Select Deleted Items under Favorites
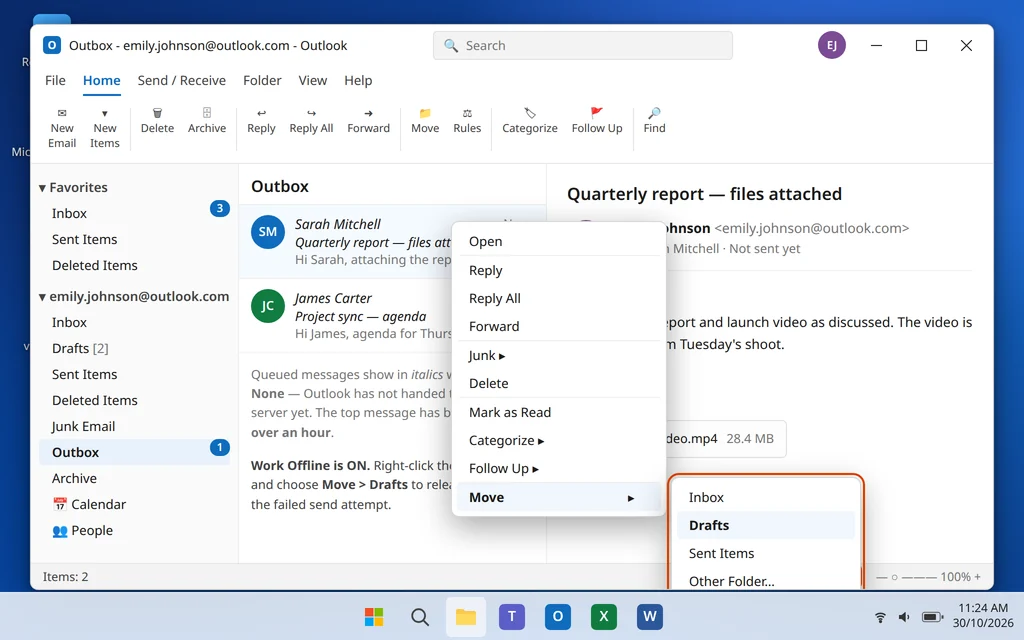 135,265
